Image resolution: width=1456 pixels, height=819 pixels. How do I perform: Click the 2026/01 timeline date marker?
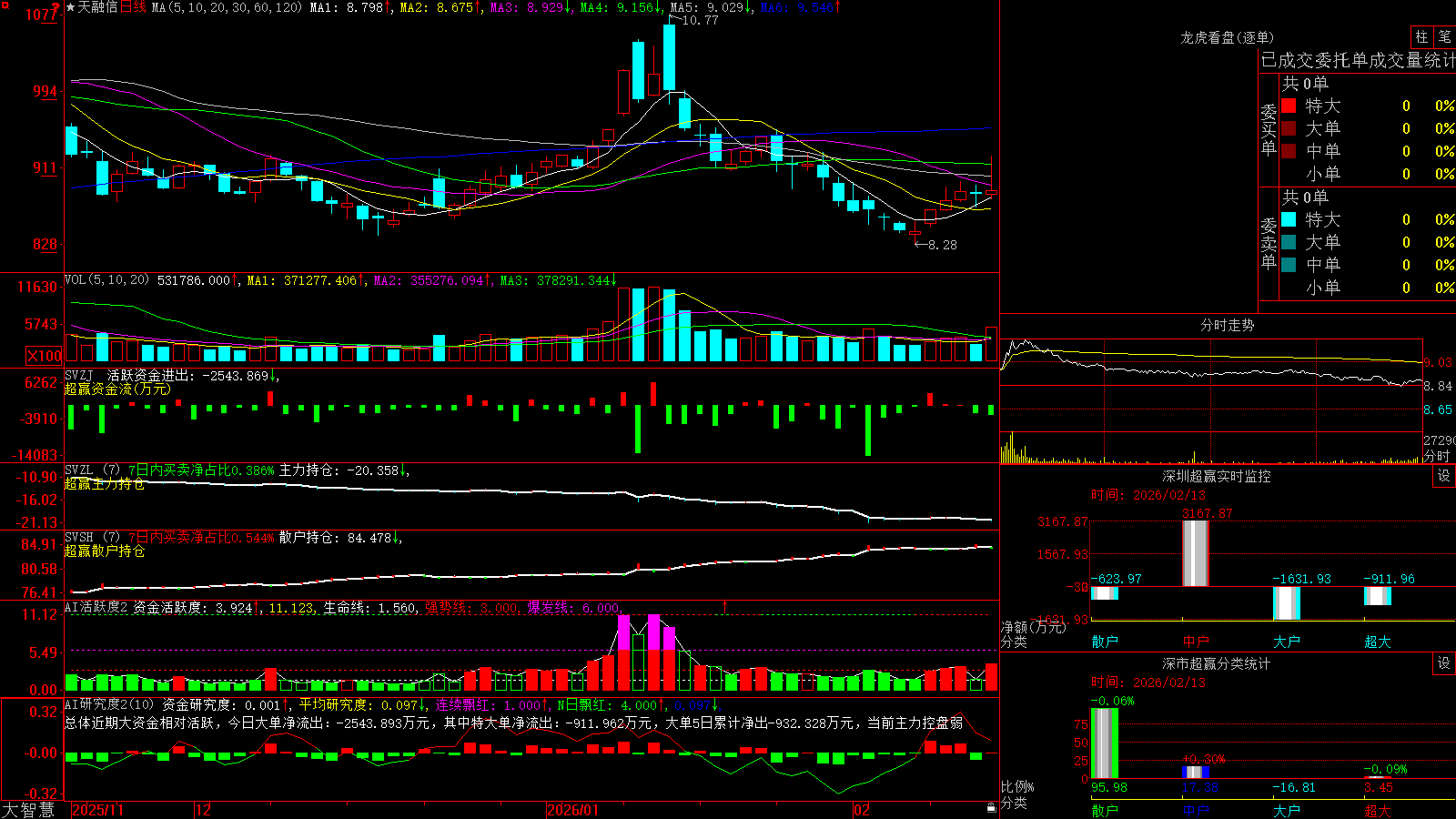pyautogui.click(x=572, y=810)
